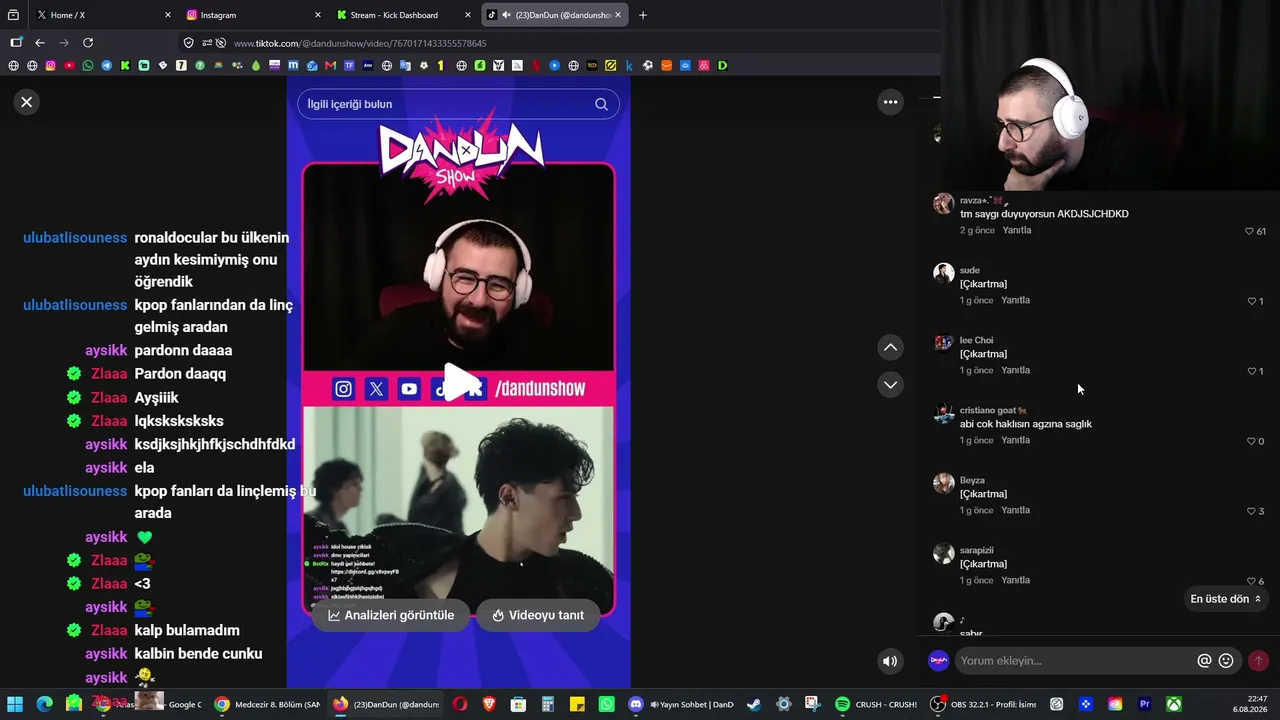
Task: Like lee Choi's comment
Action: pyautogui.click(x=1252, y=371)
